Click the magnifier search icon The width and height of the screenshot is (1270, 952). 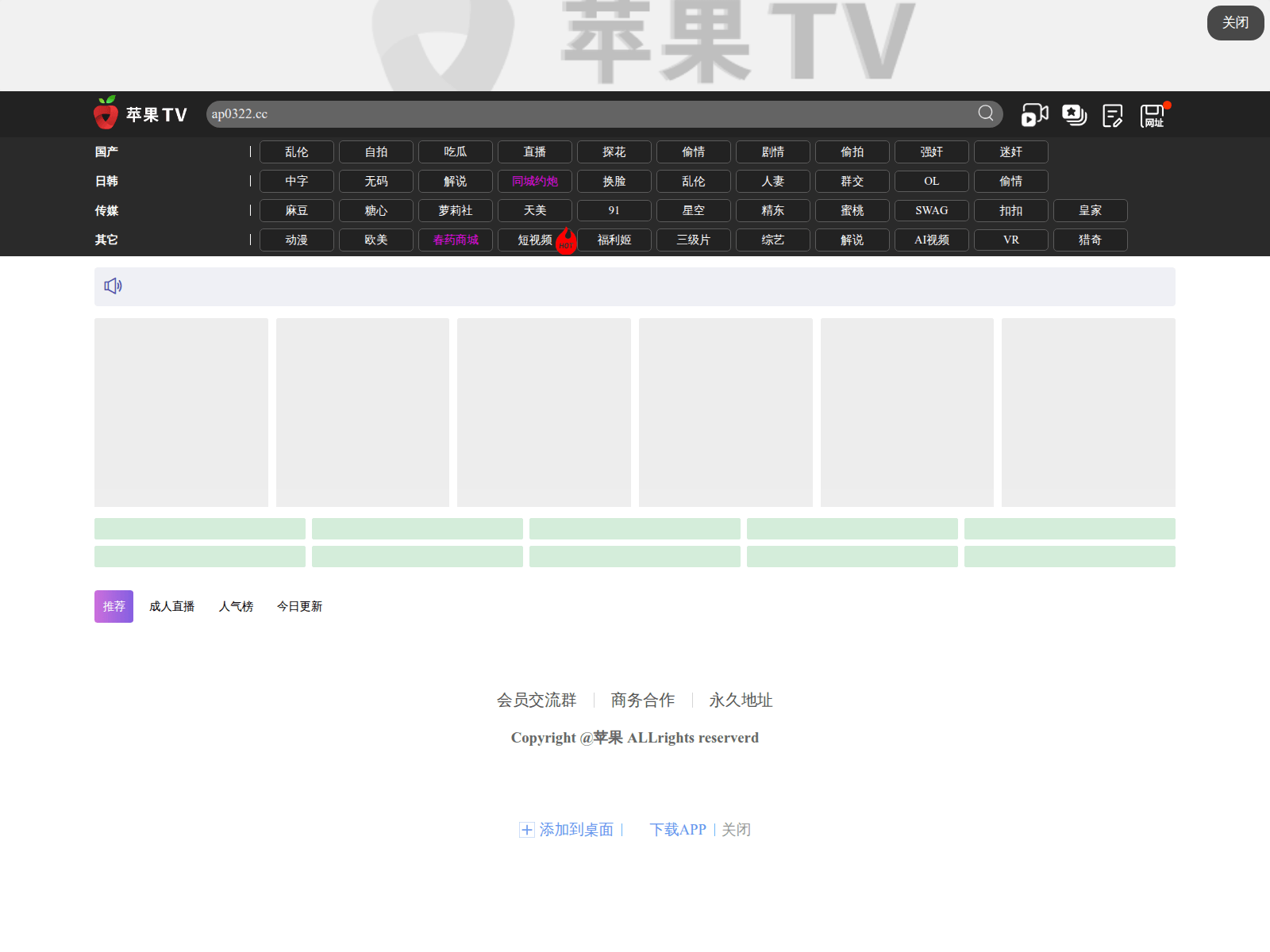point(986,113)
